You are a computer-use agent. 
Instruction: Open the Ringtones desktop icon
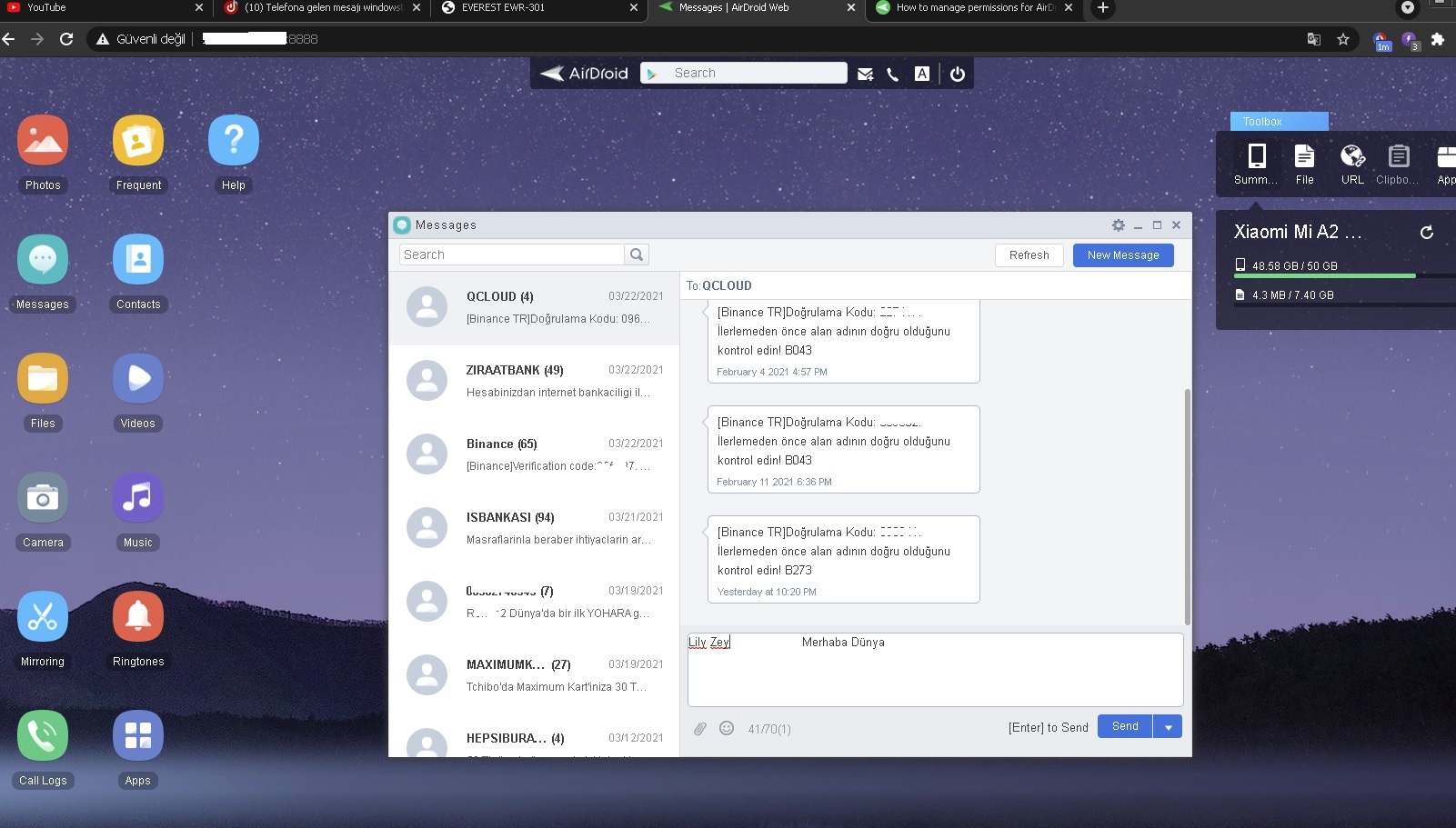138,617
